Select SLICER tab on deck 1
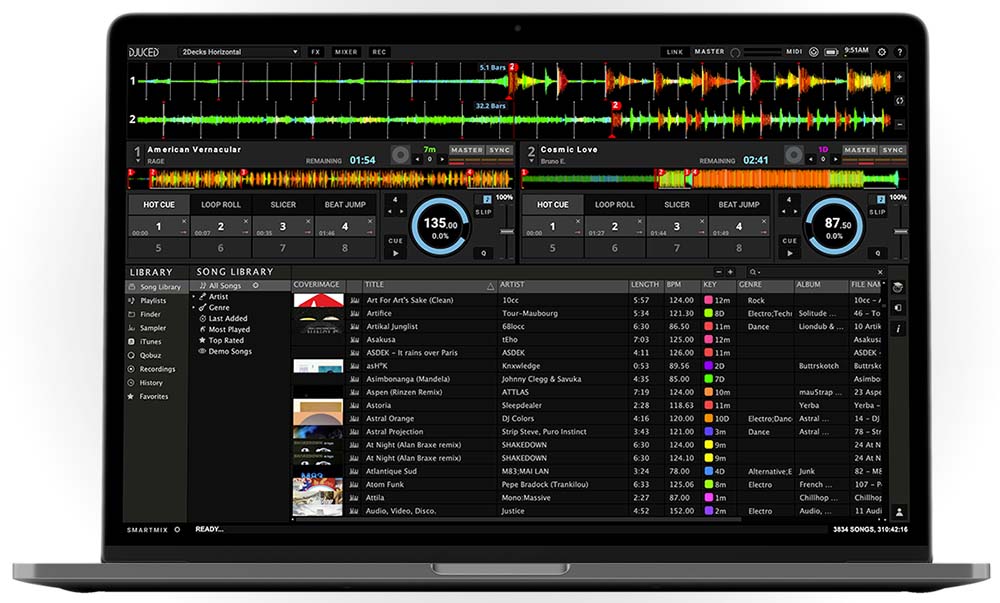The image size is (1000, 603). 283,205
